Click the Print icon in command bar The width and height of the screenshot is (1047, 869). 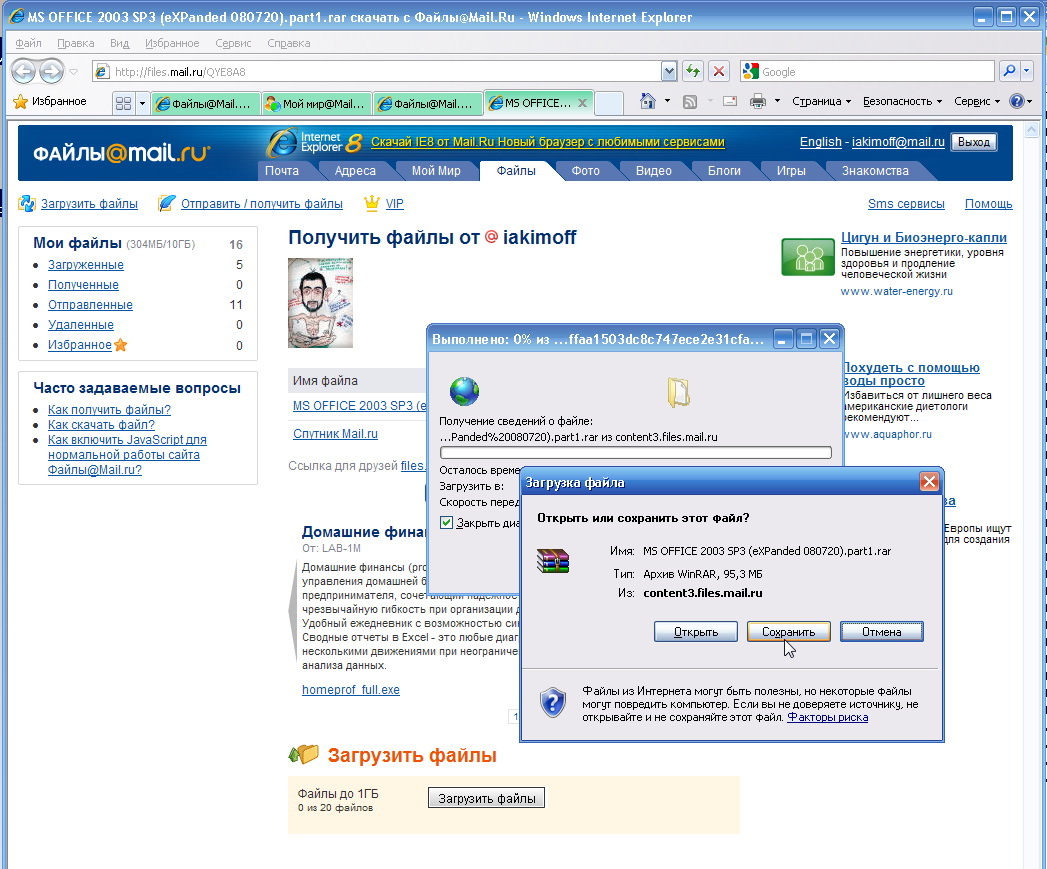(758, 101)
